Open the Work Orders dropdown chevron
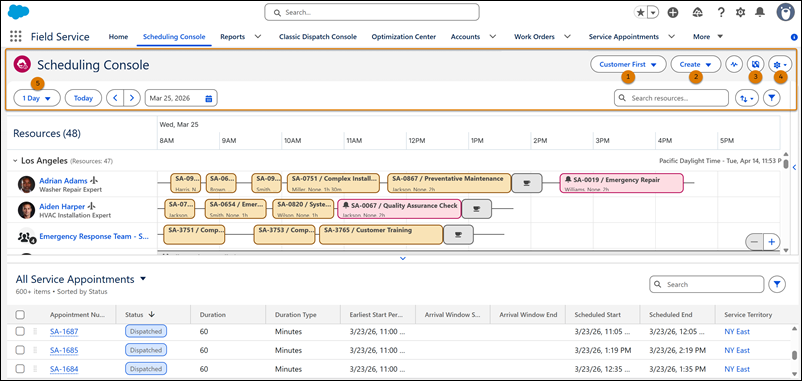Screen dimensions: 802x381 tap(567, 36)
